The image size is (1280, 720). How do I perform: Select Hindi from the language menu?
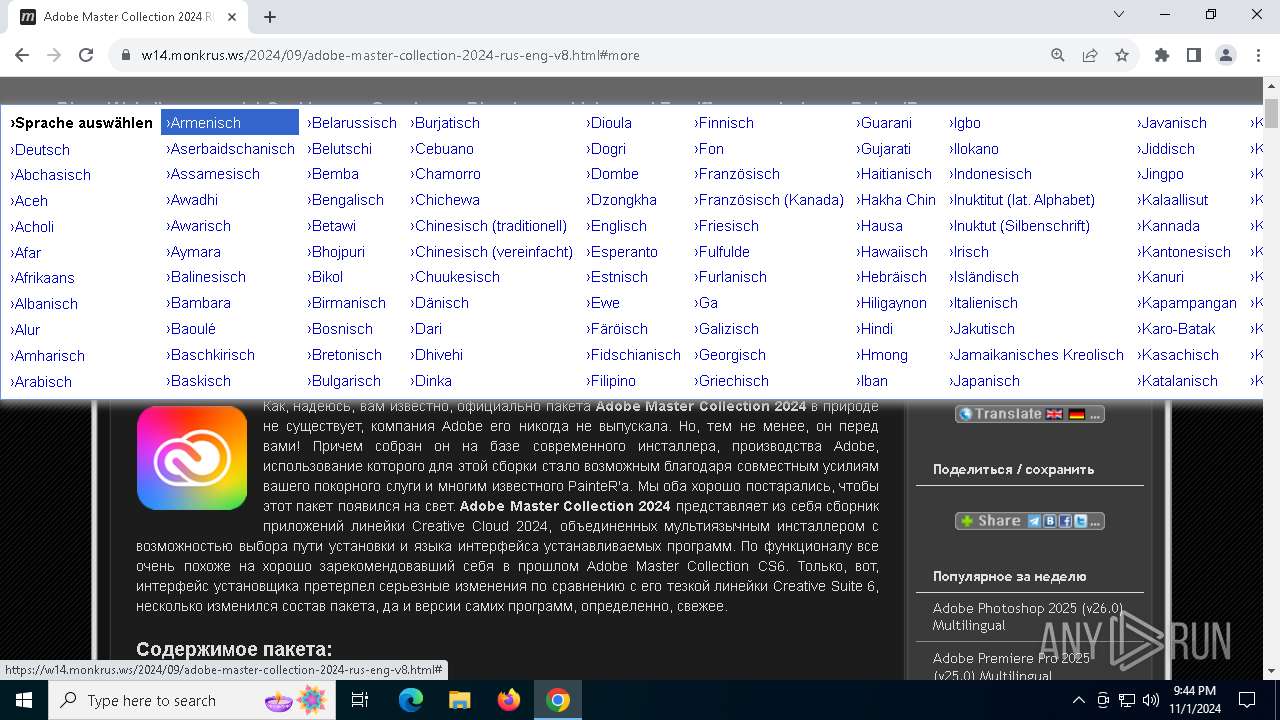pyautogui.click(x=875, y=329)
